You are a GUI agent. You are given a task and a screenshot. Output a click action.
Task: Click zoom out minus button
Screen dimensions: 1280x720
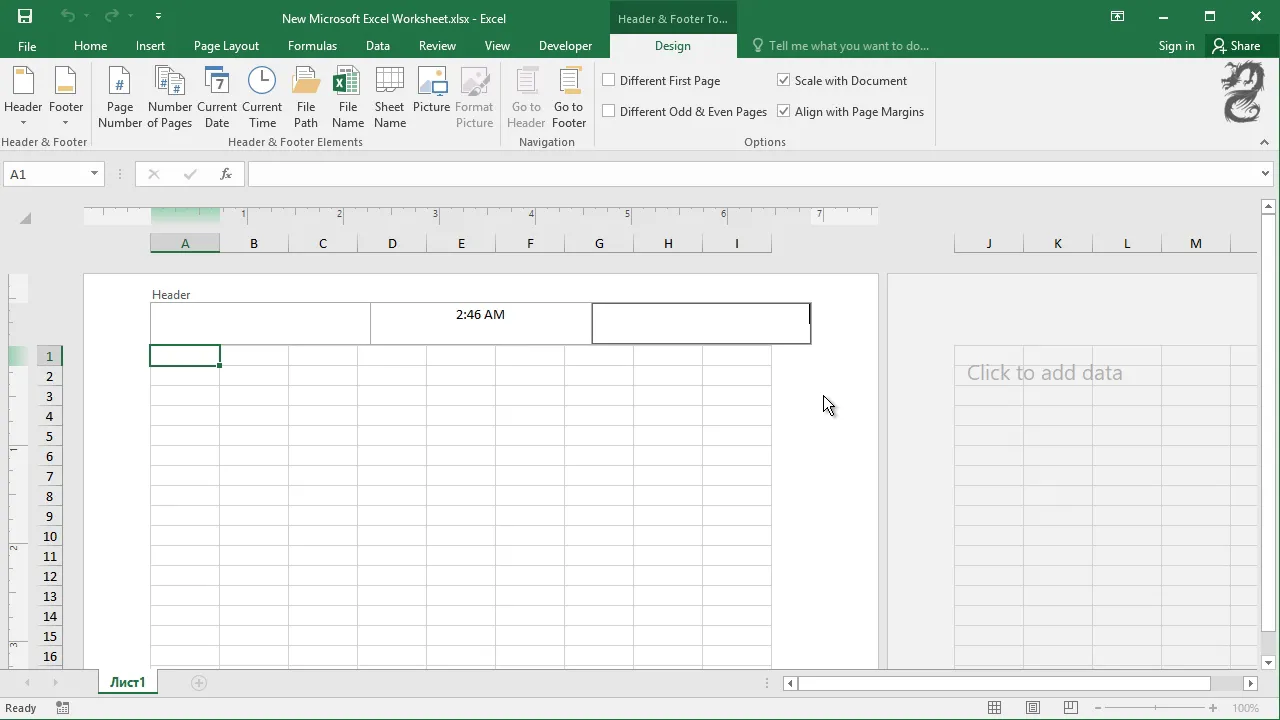tap(1099, 708)
